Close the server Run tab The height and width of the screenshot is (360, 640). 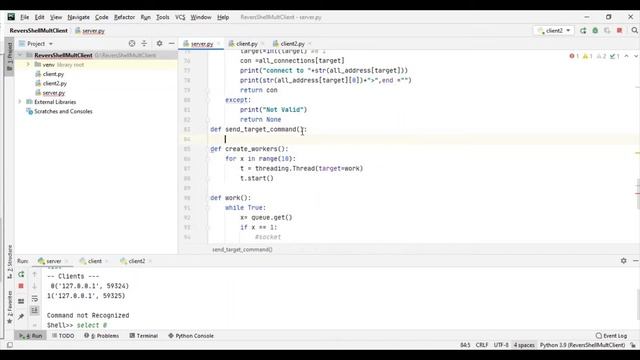(x=67, y=261)
